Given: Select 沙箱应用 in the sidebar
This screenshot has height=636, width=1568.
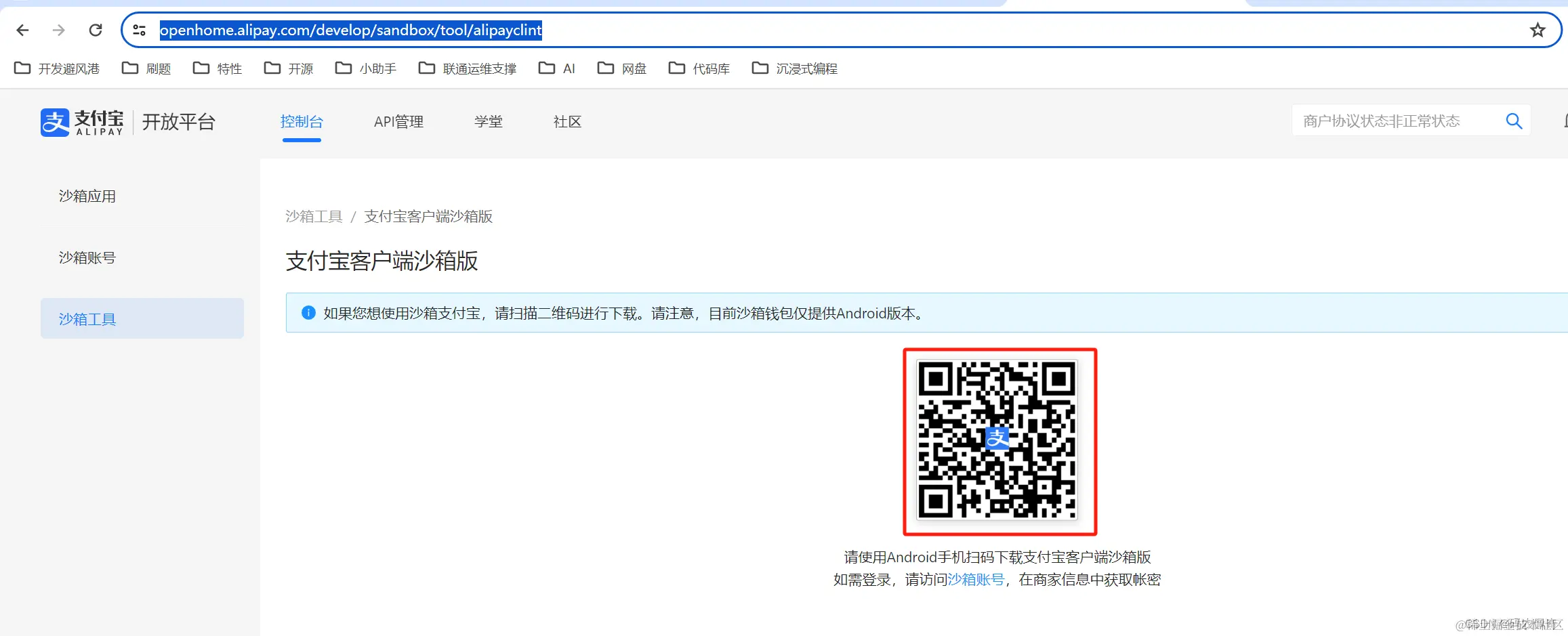Looking at the screenshot, I should pyautogui.click(x=87, y=196).
